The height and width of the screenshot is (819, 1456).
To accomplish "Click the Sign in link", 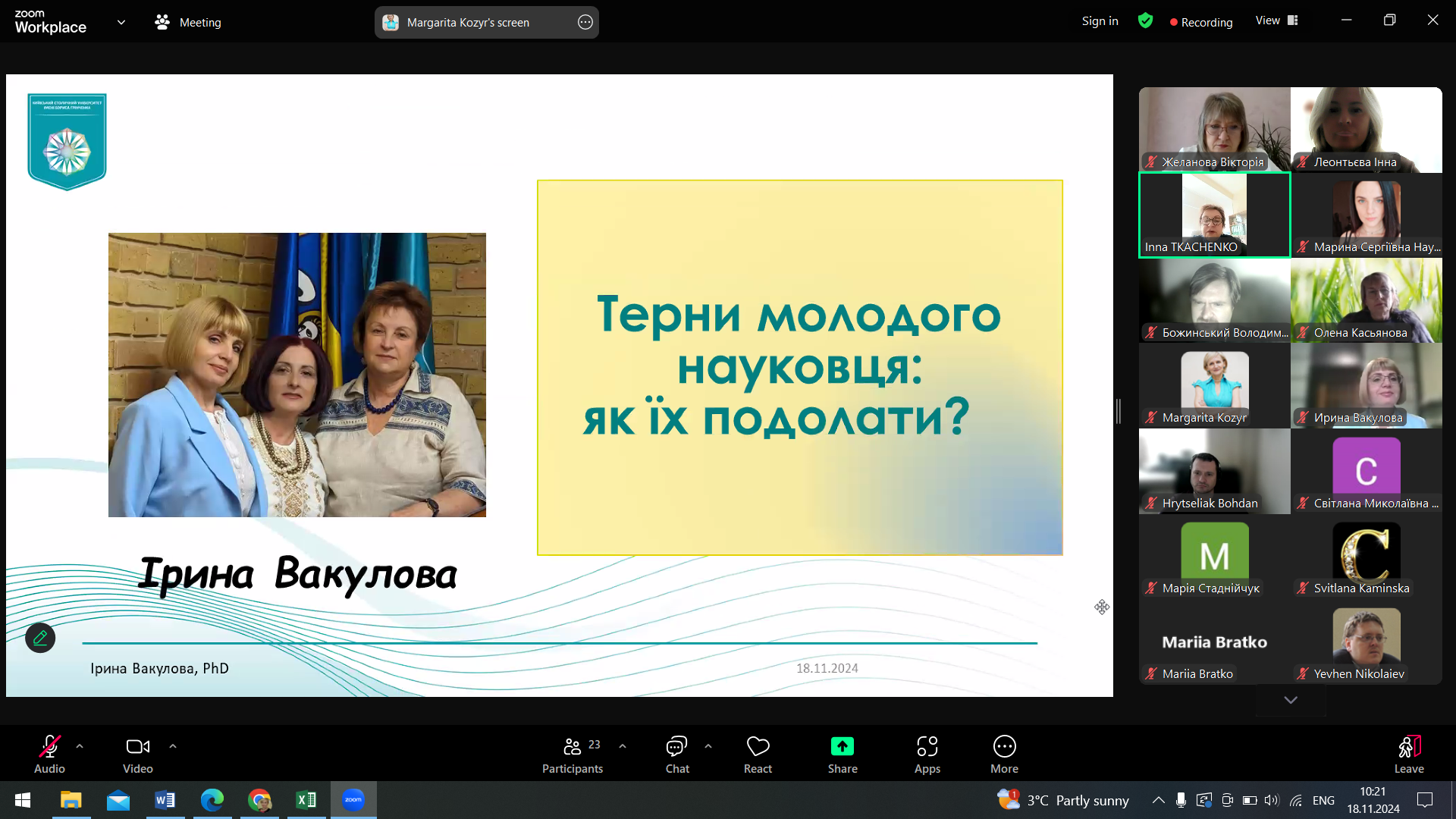I will pos(1100,21).
